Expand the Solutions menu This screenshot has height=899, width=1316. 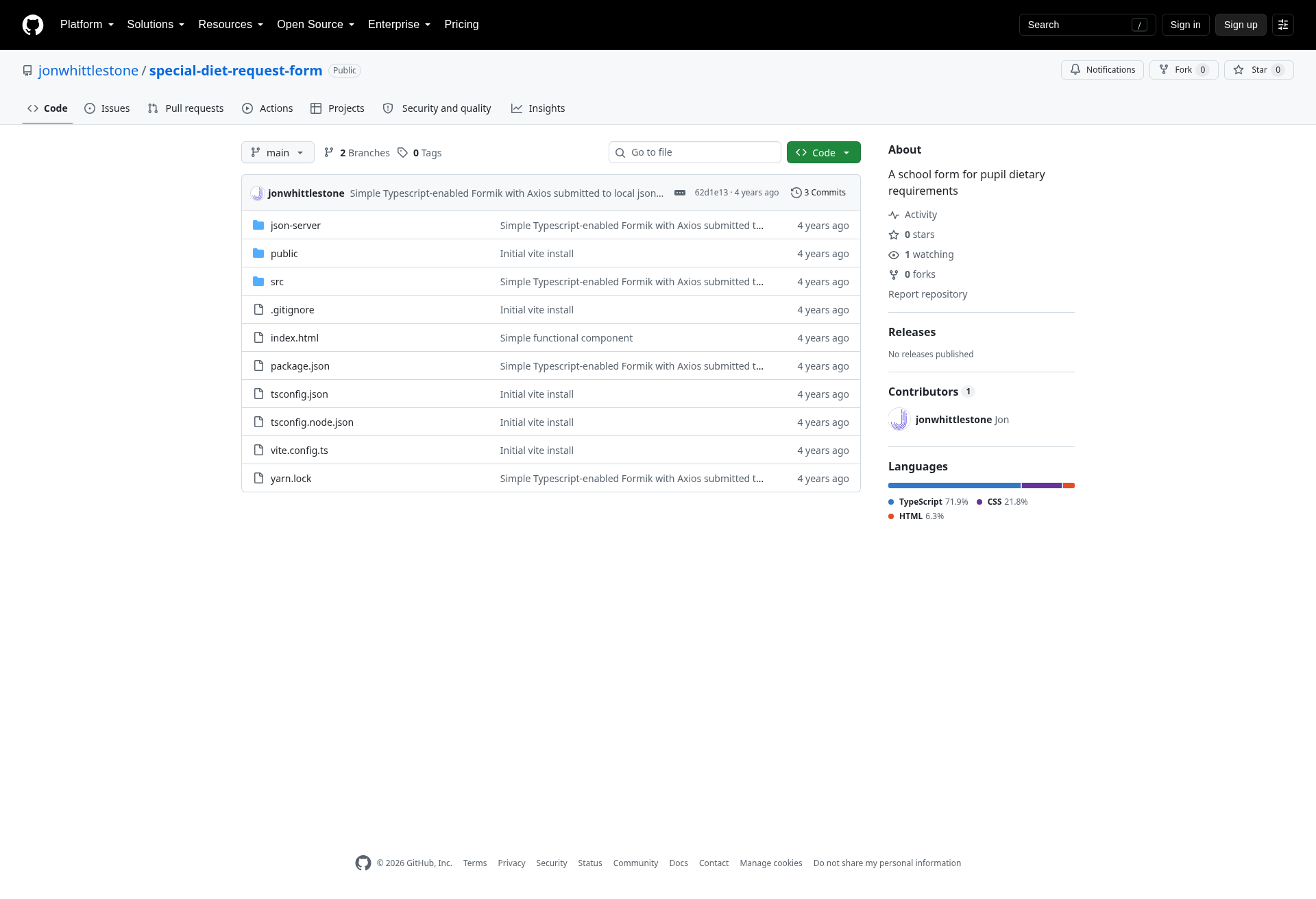pos(156,25)
